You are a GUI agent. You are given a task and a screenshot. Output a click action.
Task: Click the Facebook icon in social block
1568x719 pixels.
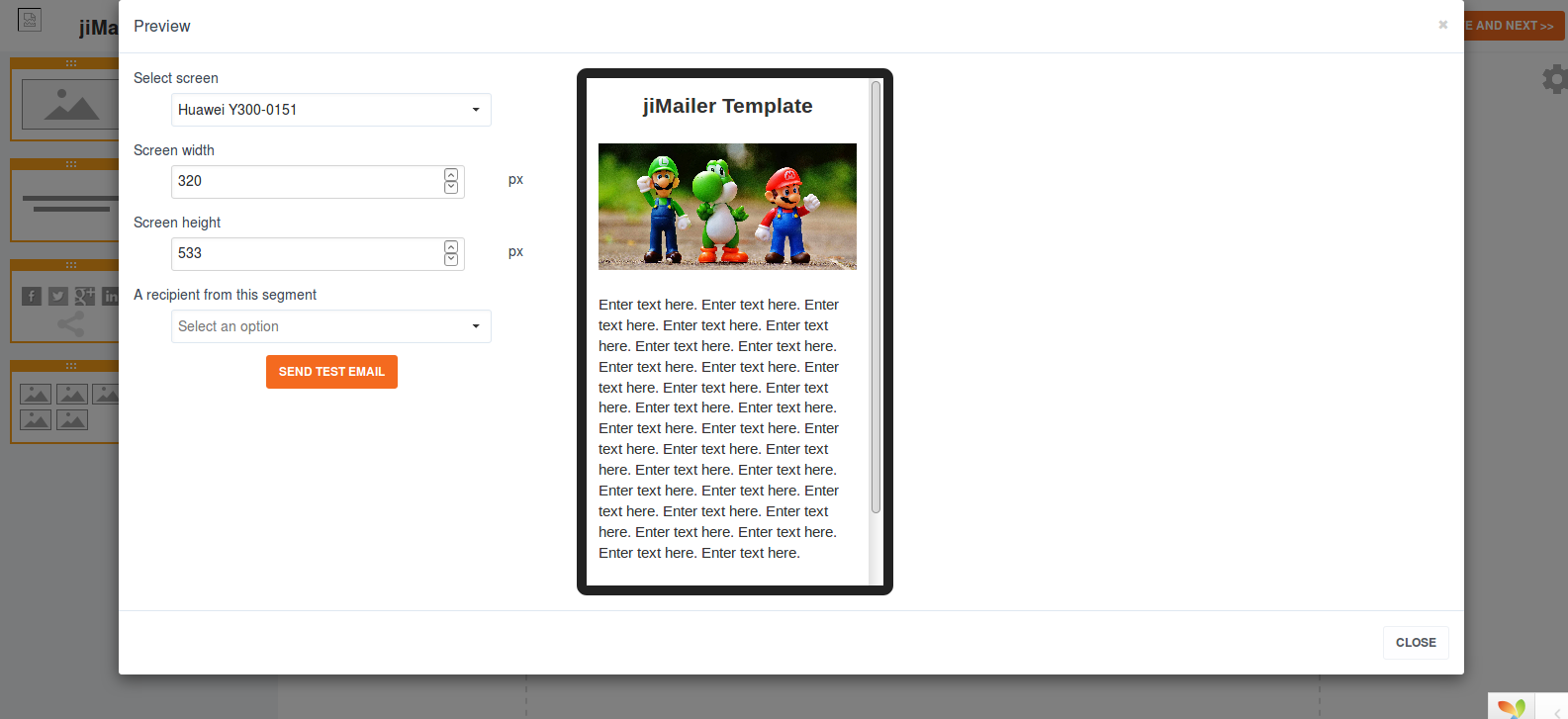point(32,296)
